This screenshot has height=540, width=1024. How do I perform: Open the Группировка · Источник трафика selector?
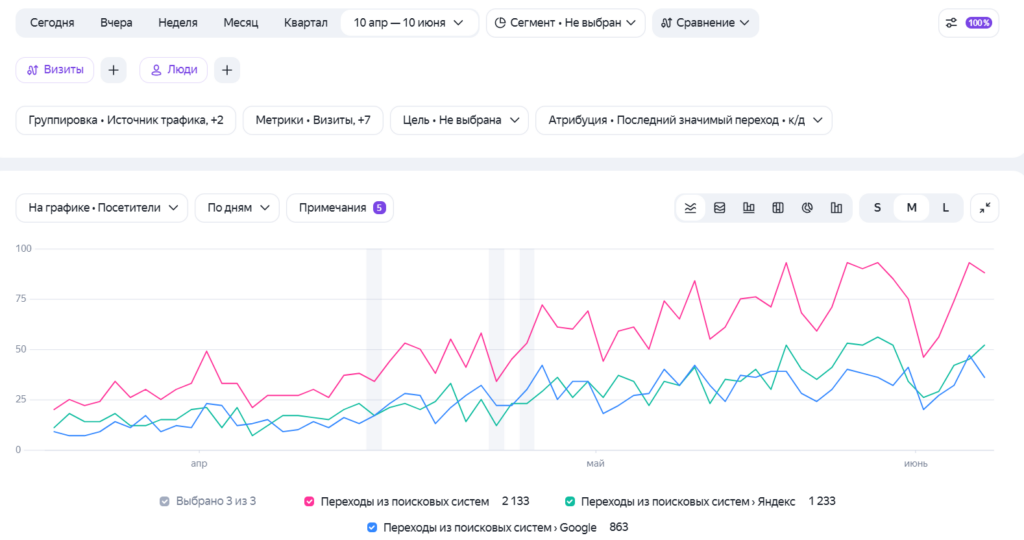tap(126, 120)
